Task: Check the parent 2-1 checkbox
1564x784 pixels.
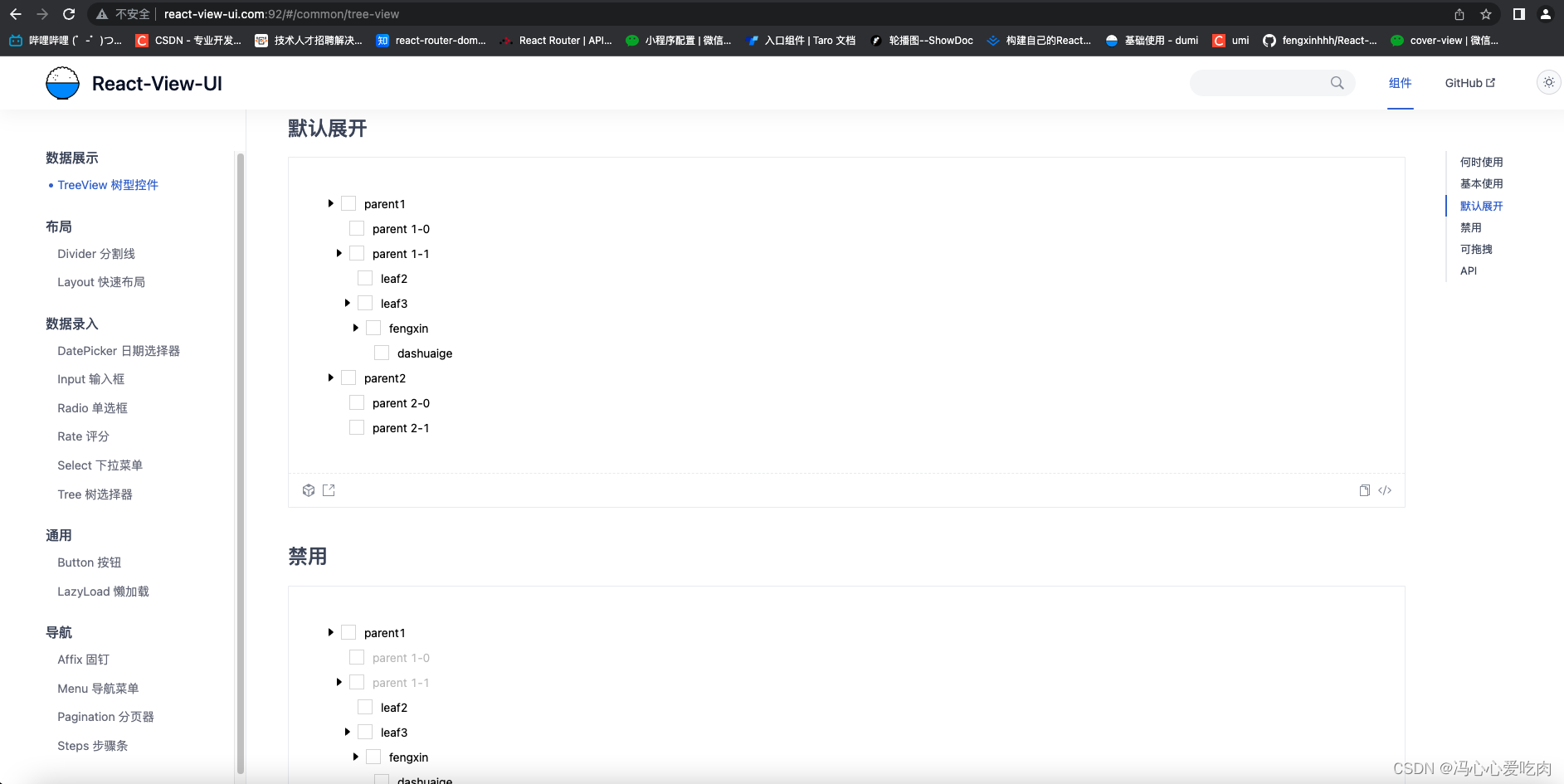Action: point(357,427)
